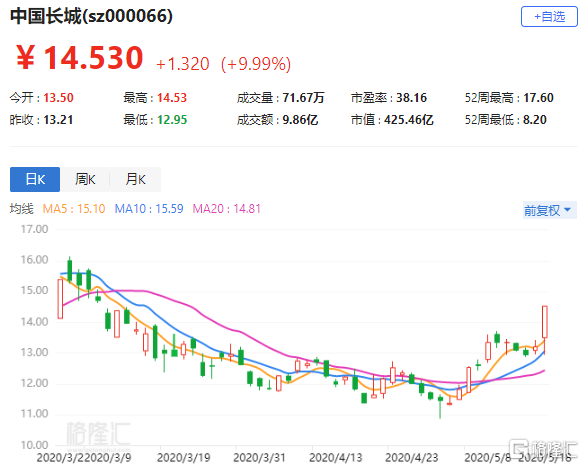Click the x-axis date 2020/4/13
The width and height of the screenshot is (584, 466).
click(336, 457)
